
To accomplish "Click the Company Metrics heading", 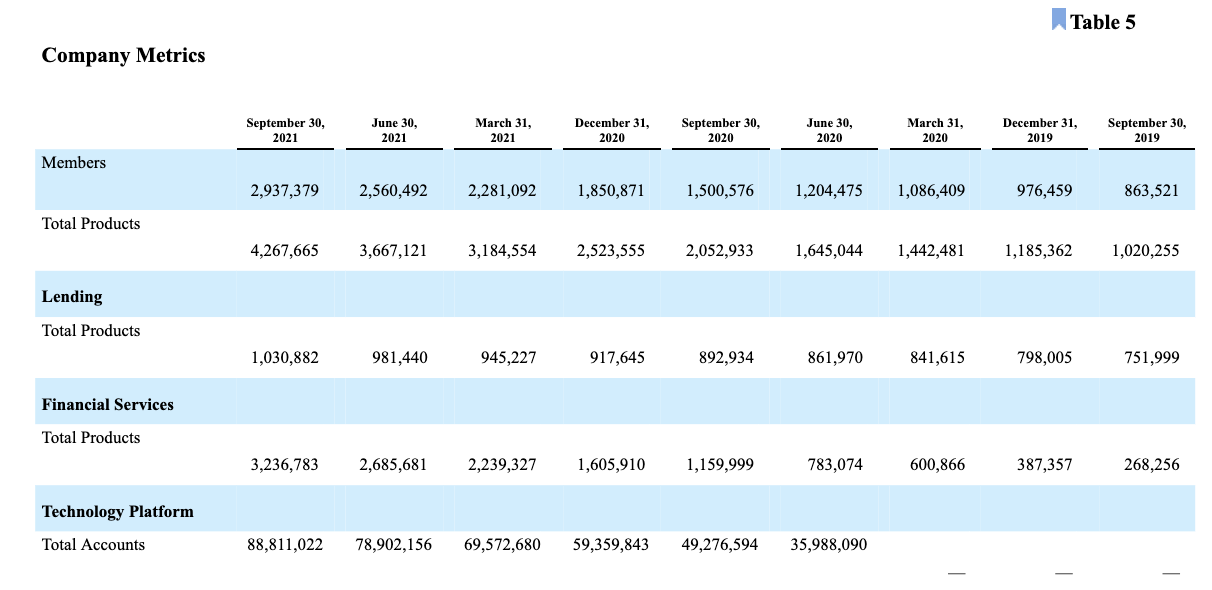I will (123, 56).
